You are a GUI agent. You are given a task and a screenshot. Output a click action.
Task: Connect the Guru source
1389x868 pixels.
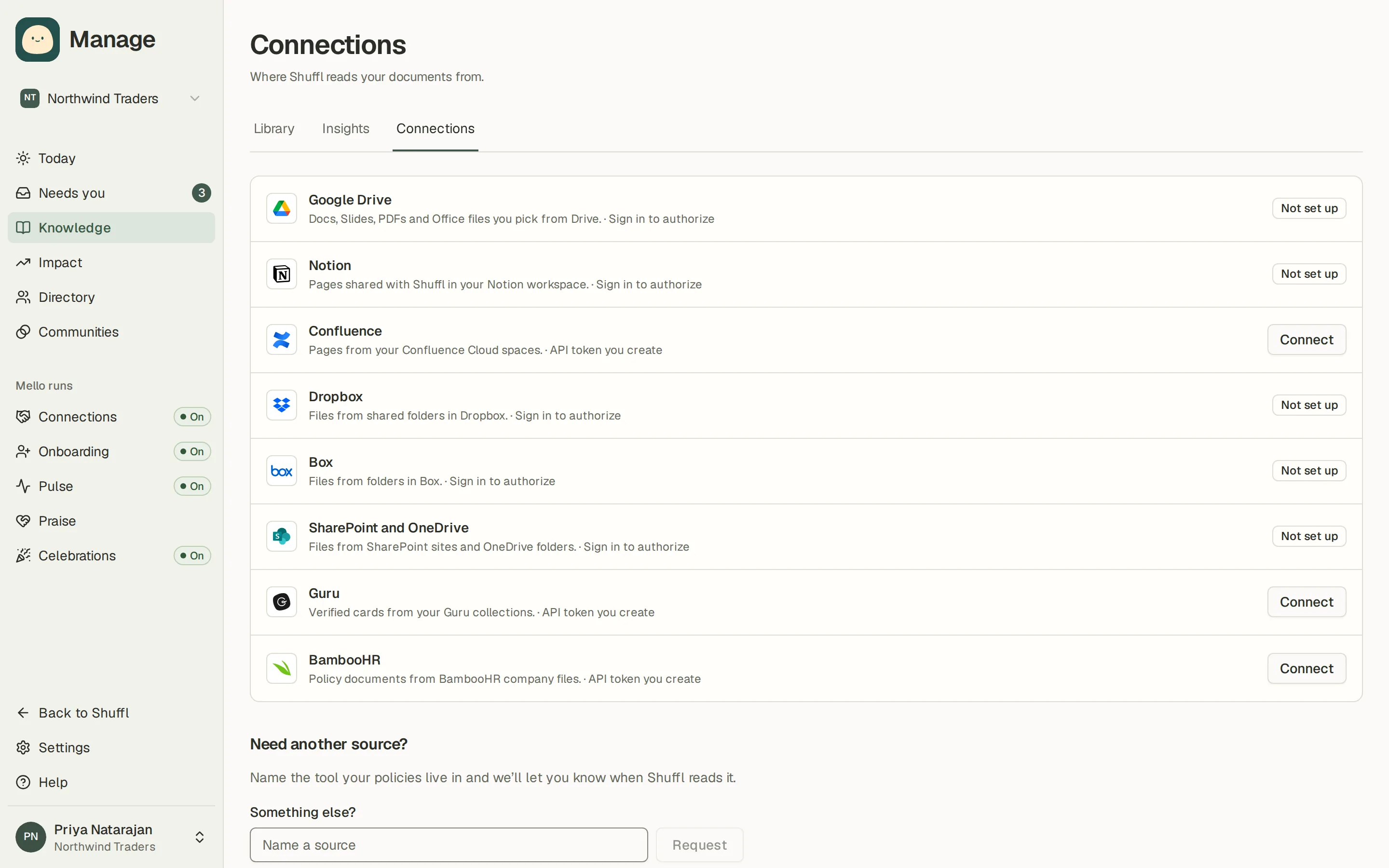[1307, 602]
